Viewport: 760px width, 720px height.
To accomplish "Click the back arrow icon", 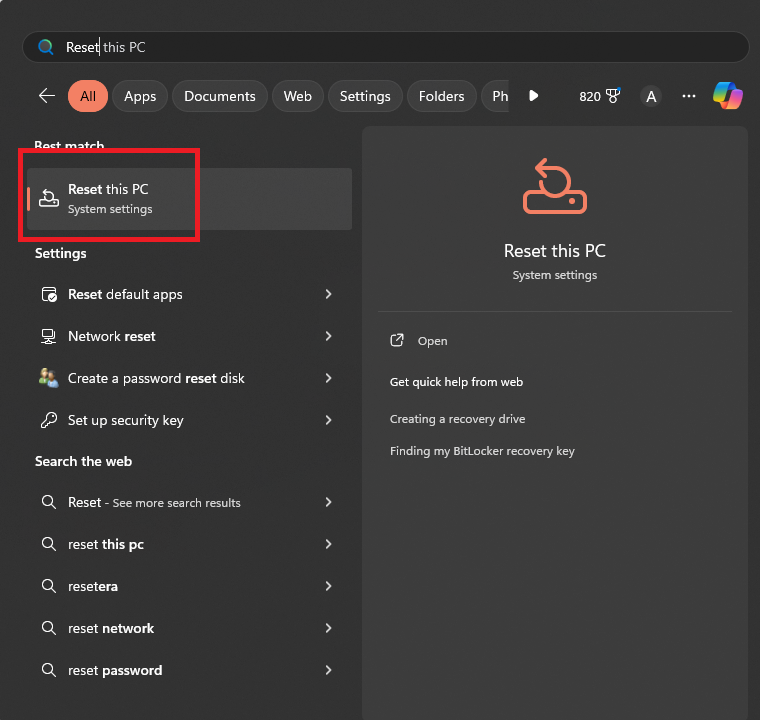I will pyautogui.click(x=47, y=96).
